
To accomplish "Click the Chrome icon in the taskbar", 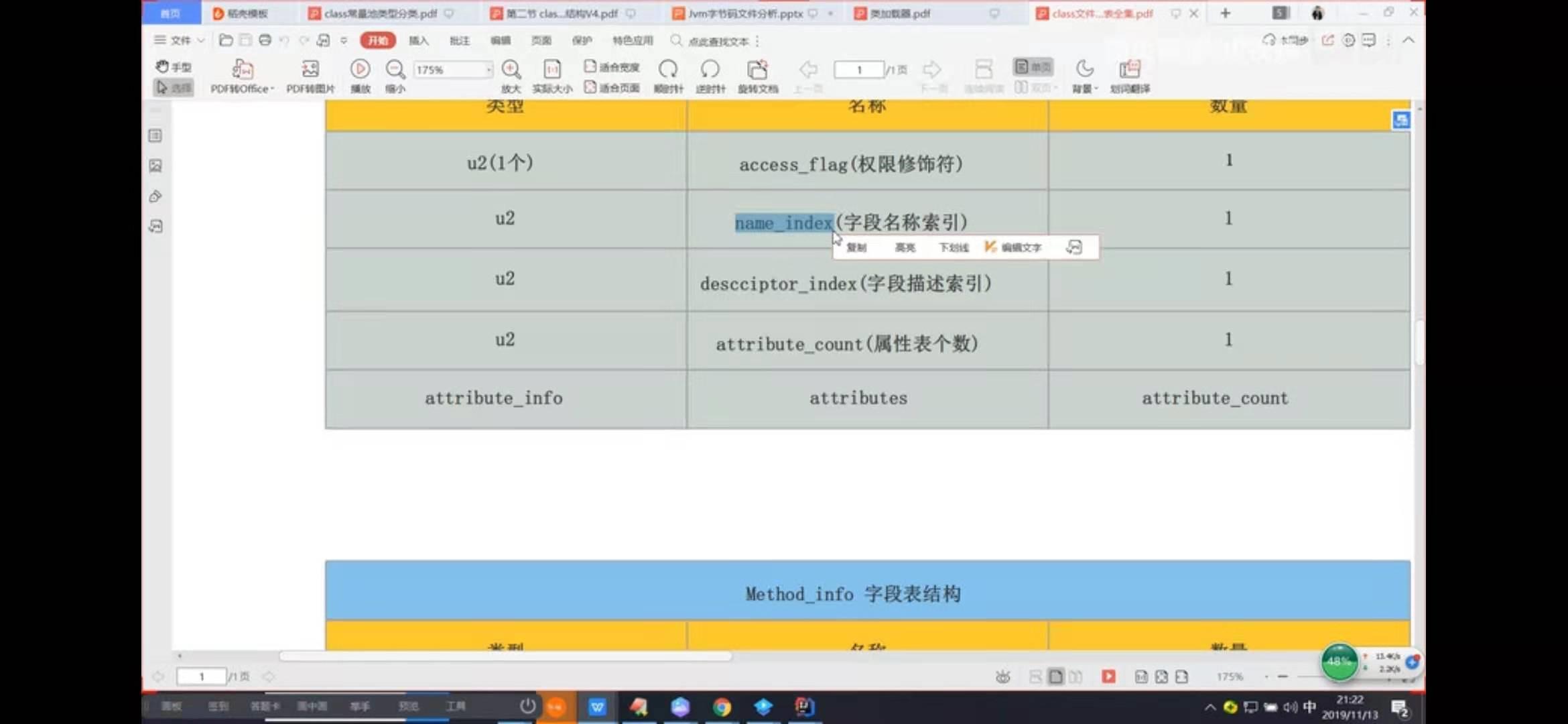I will pos(722,707).
